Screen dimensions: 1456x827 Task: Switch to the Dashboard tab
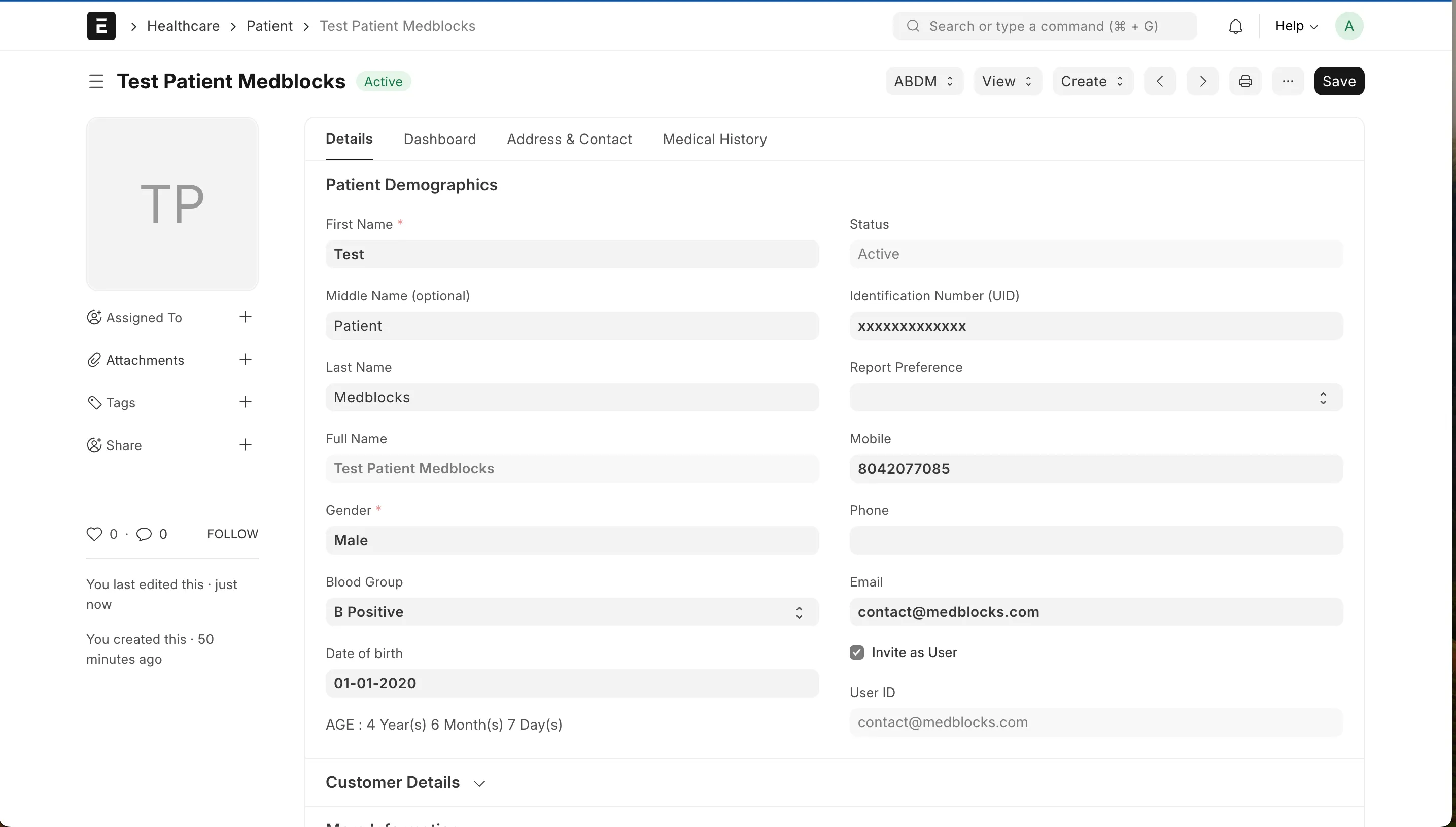pyautogui.click(x=439, y=139)
